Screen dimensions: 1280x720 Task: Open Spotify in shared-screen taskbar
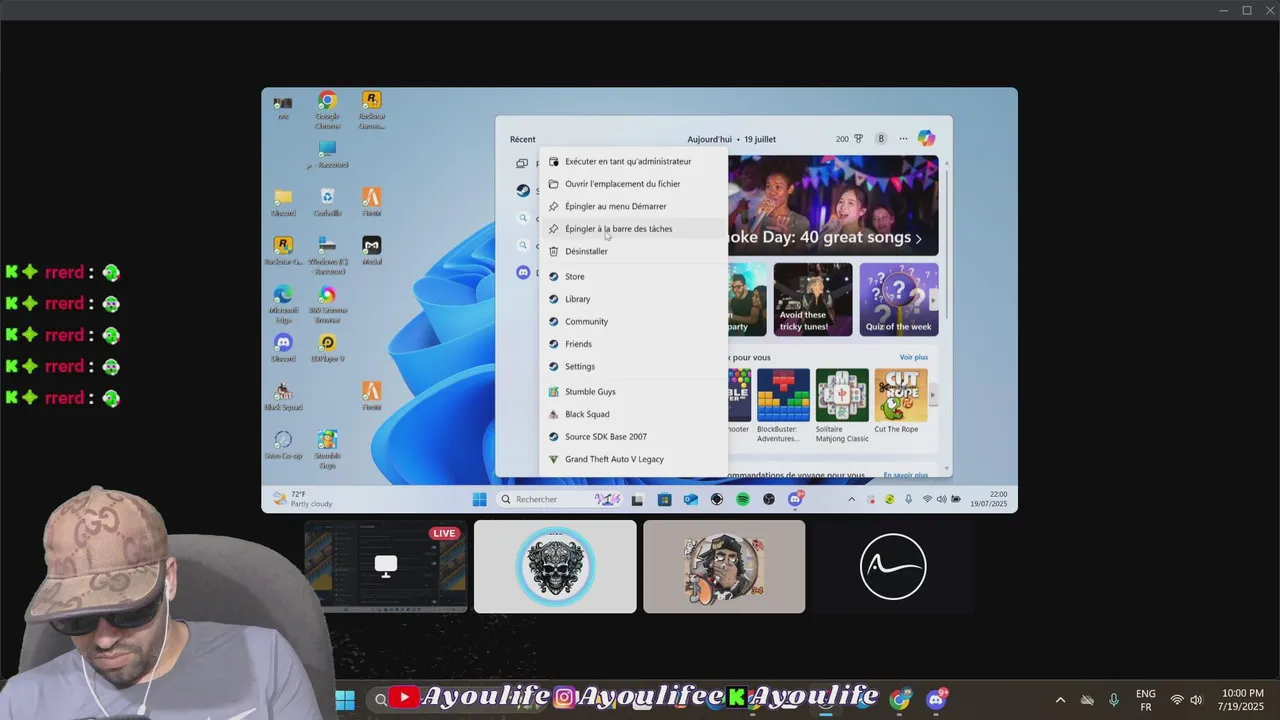click(743, 499)
